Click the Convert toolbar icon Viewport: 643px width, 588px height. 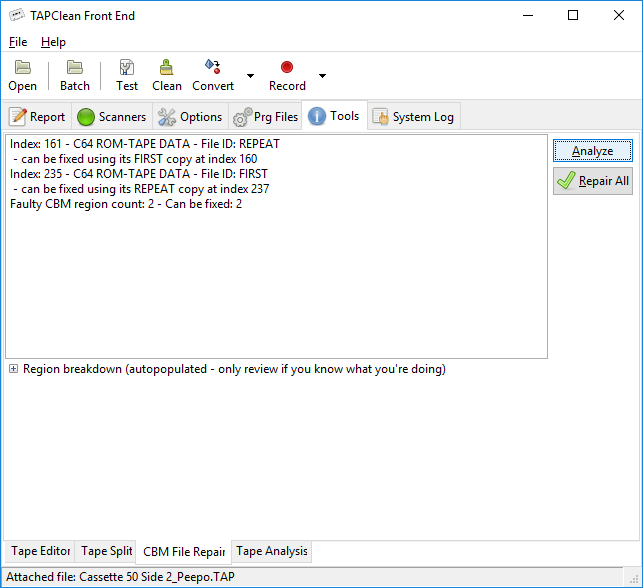[213, 67]
